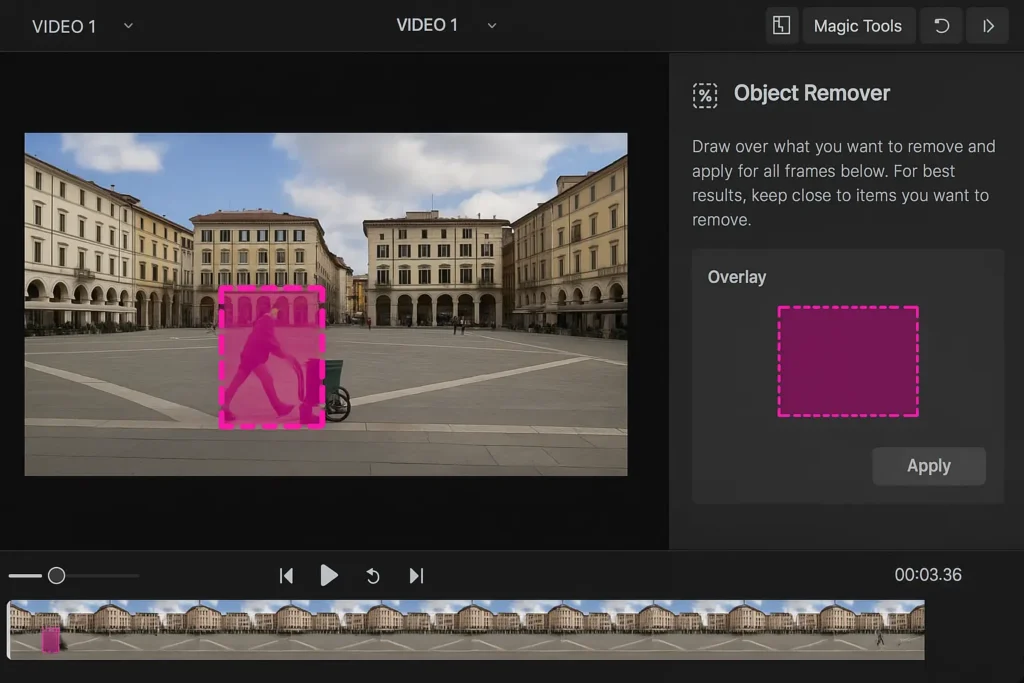The image size is (1024, 683).
Task: Click the timecode 00:03.36
Action: click(928, 575)
